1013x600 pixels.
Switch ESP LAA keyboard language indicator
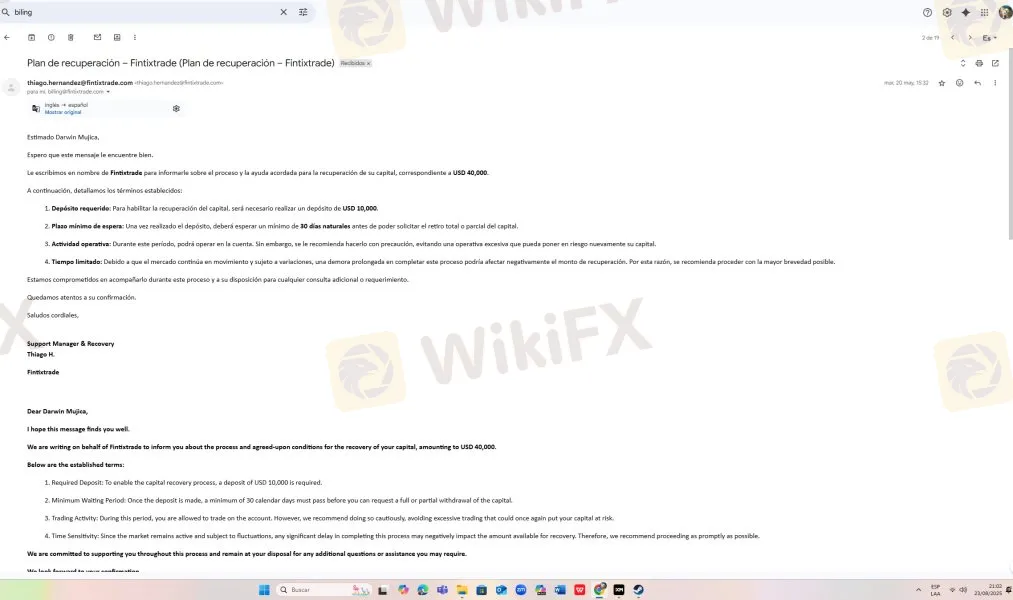(935, 590)
